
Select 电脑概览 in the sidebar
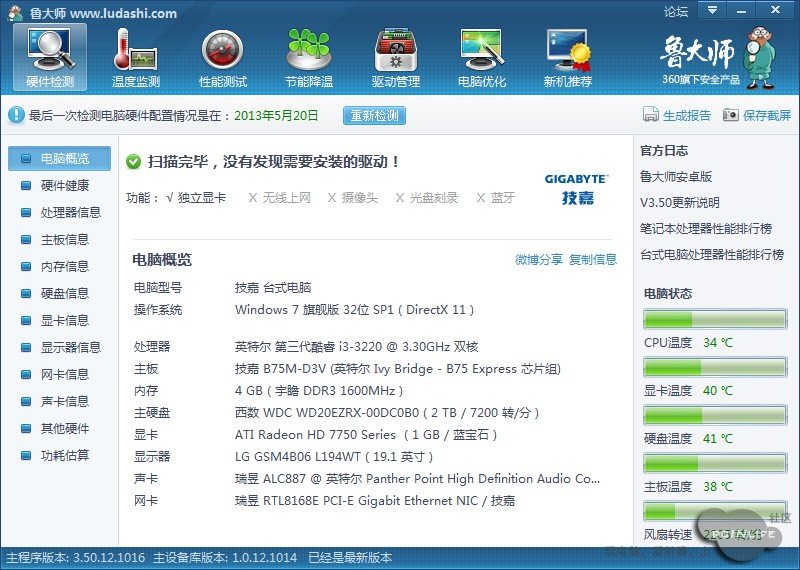point(59,158)
